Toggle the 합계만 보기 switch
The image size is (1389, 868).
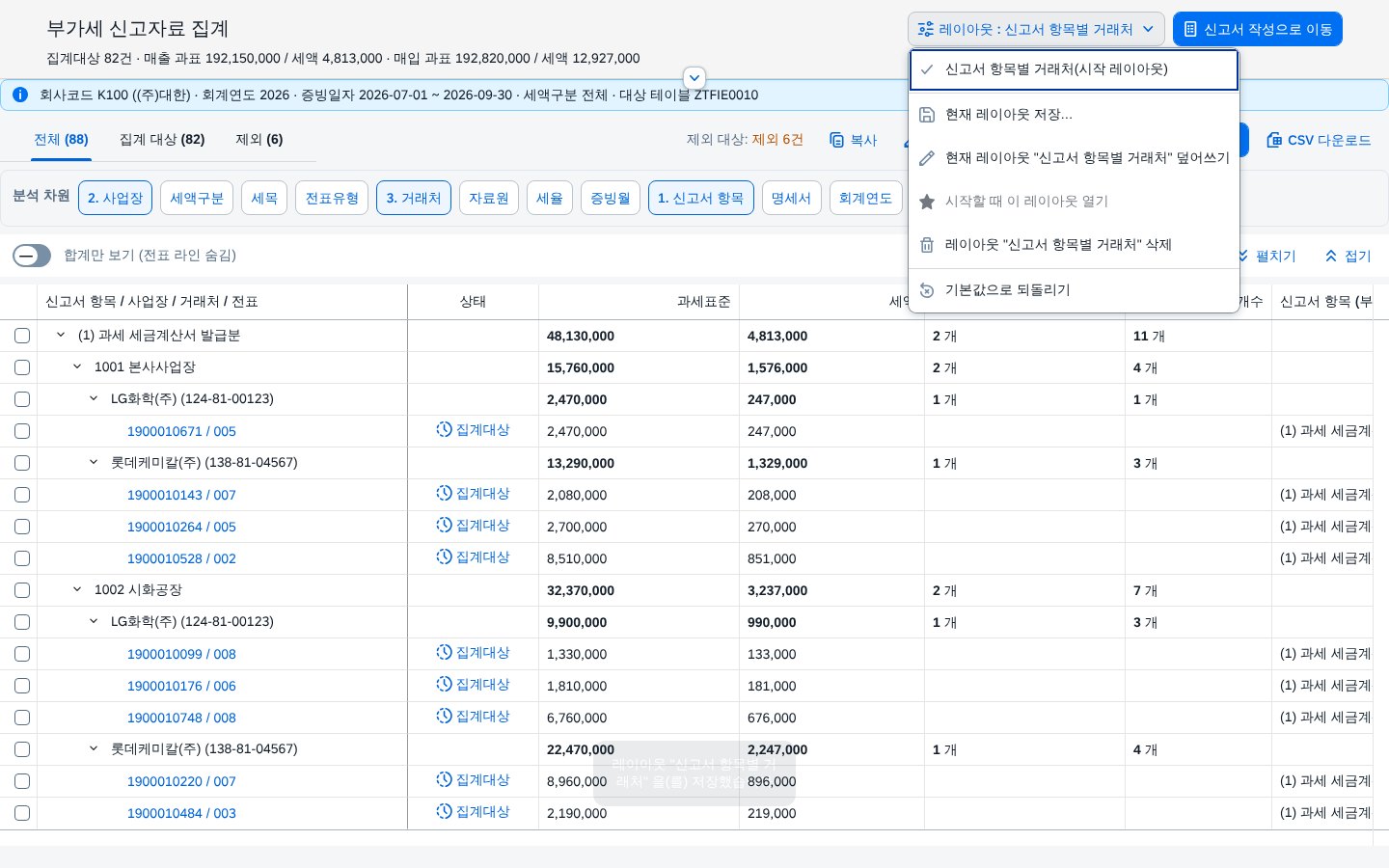(x=32, y=256)
